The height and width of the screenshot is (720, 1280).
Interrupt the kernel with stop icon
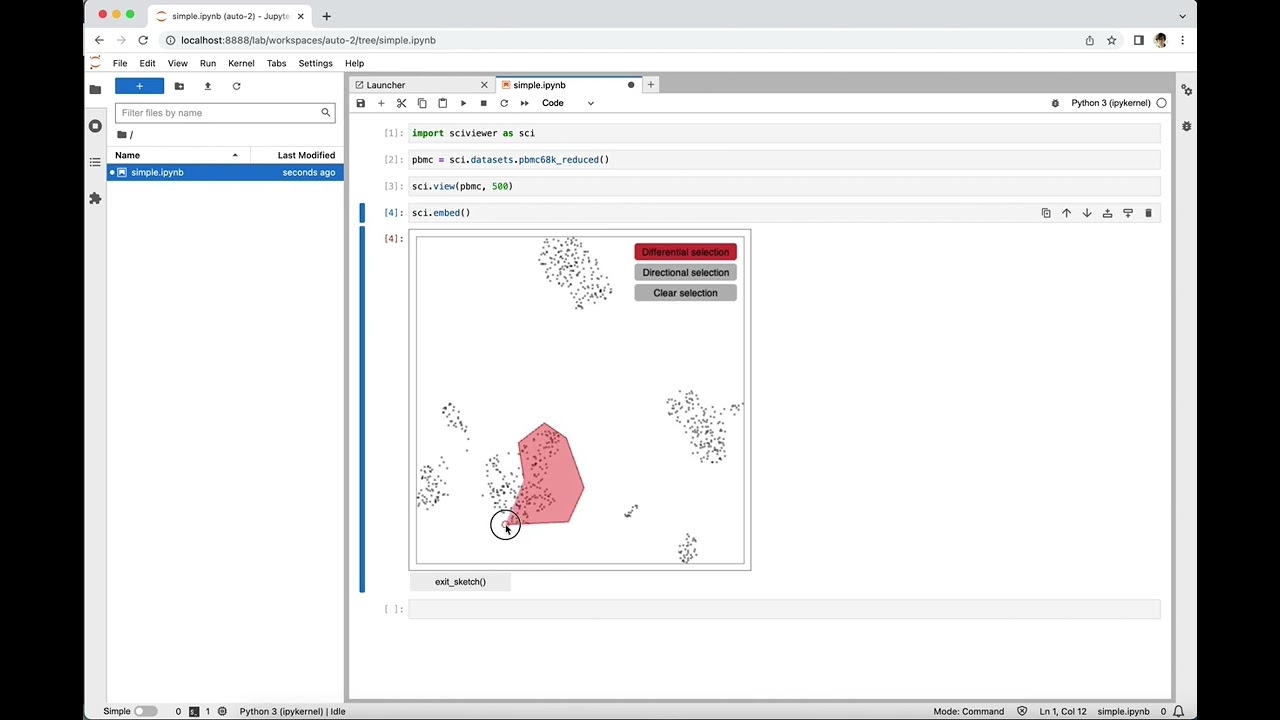click(x=483, y=103)
